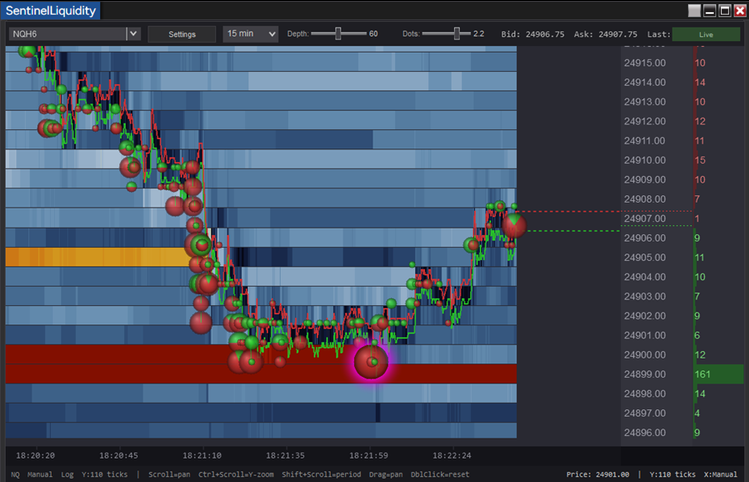Select price level 24900.00 in ladder
The image size is (749, 482).
[644, 355]
